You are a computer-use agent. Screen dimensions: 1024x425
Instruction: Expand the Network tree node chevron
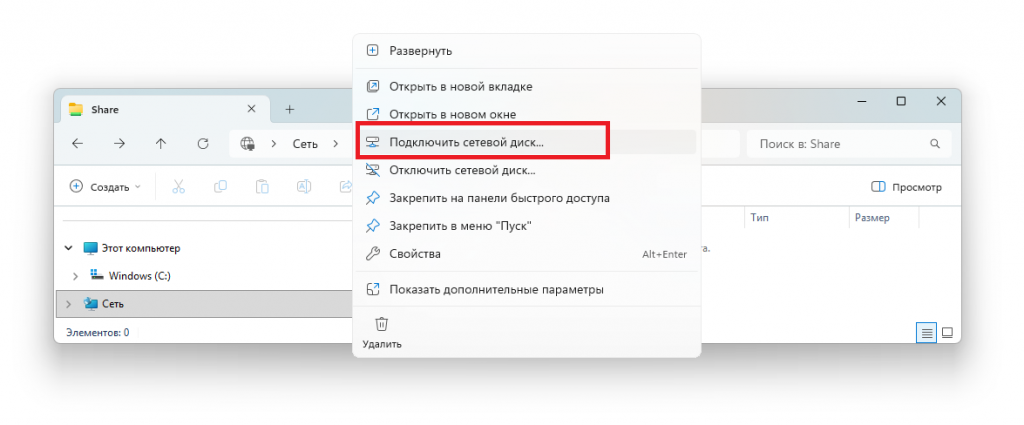(69, 304)
